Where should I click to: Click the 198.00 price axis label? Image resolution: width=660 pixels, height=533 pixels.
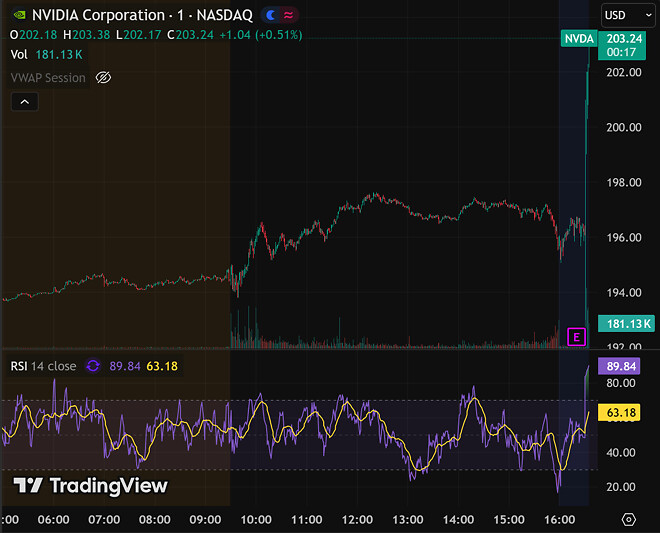click(x=624, y=183)
